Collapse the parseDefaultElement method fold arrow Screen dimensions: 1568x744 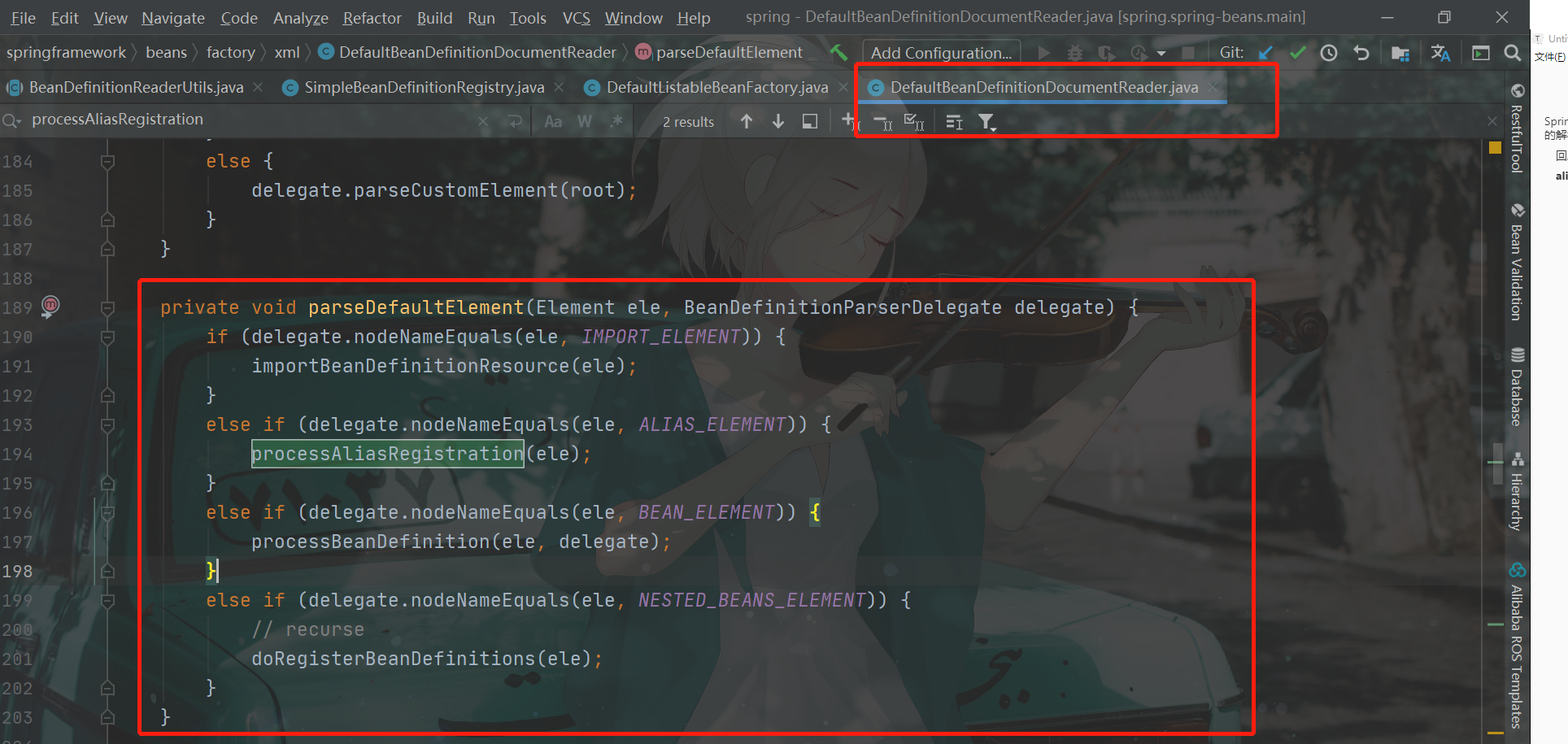point(107,307)
